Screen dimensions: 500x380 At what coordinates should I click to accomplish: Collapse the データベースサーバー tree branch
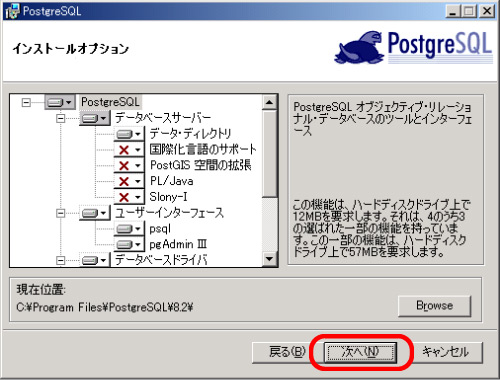(x=60, y=118)
